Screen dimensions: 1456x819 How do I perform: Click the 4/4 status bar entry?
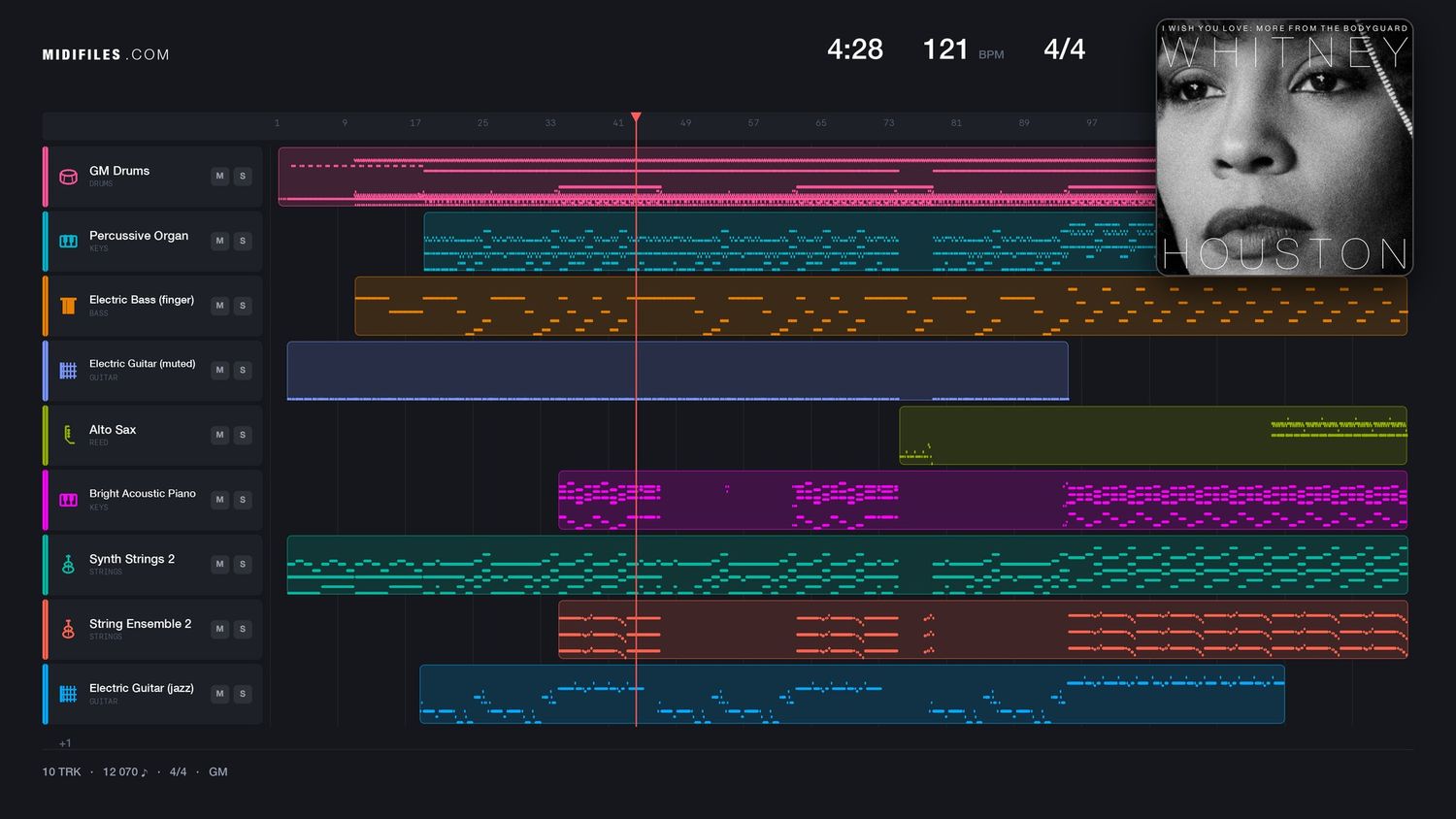point(178,772)
